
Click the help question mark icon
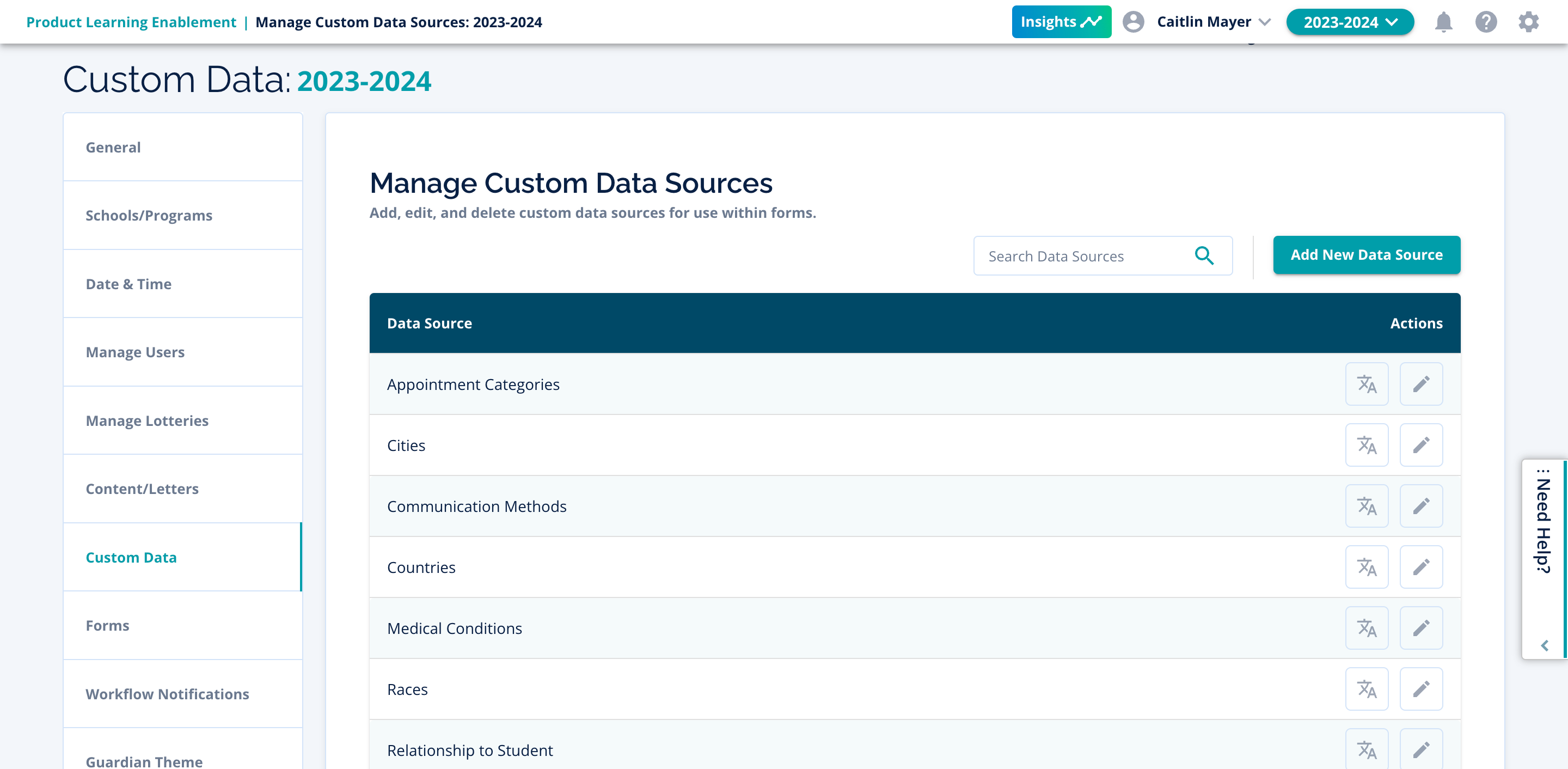click(1485, 22)
